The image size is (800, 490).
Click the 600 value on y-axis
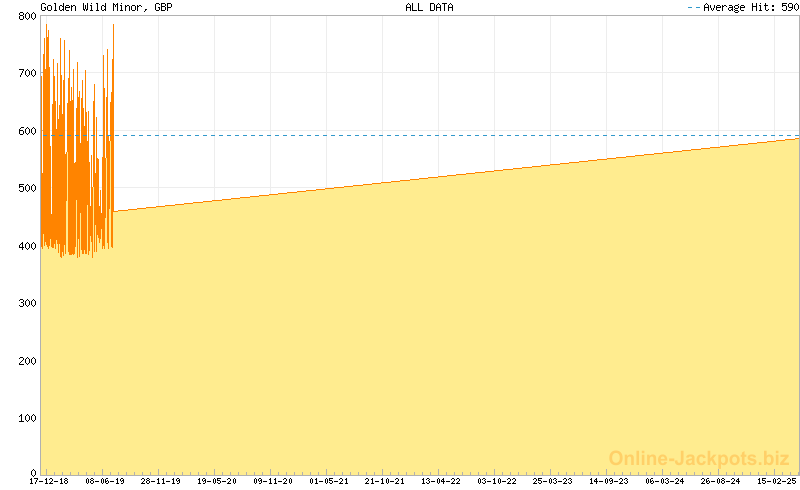point(26,131)
